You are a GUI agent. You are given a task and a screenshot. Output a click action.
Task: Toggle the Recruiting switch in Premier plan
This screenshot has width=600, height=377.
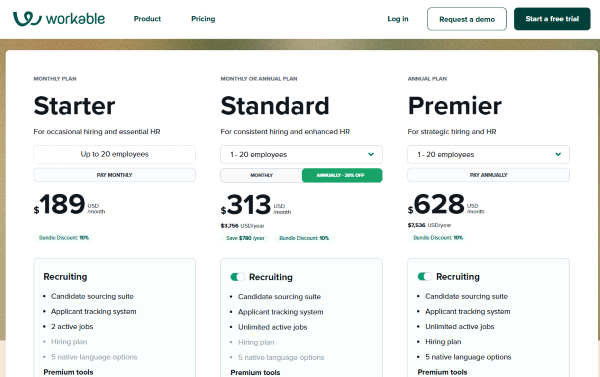tap(424, 276)
